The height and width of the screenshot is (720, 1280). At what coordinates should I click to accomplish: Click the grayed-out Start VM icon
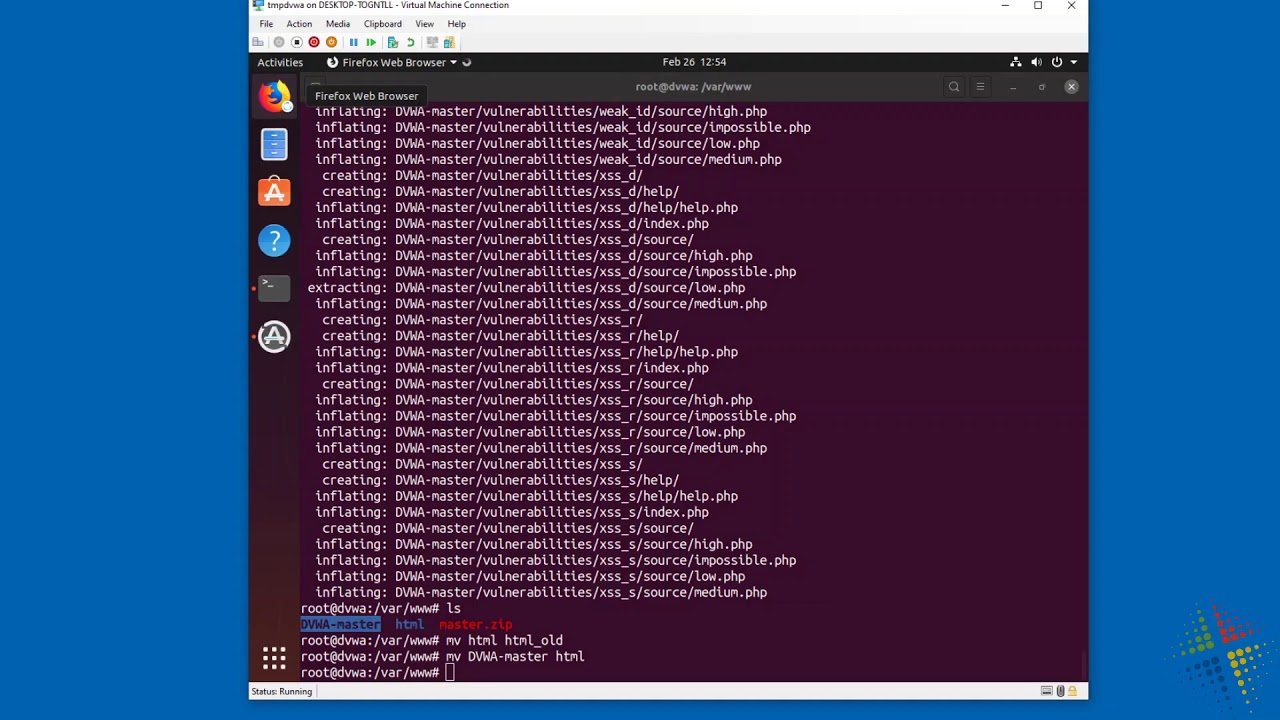tap(279, 42)
